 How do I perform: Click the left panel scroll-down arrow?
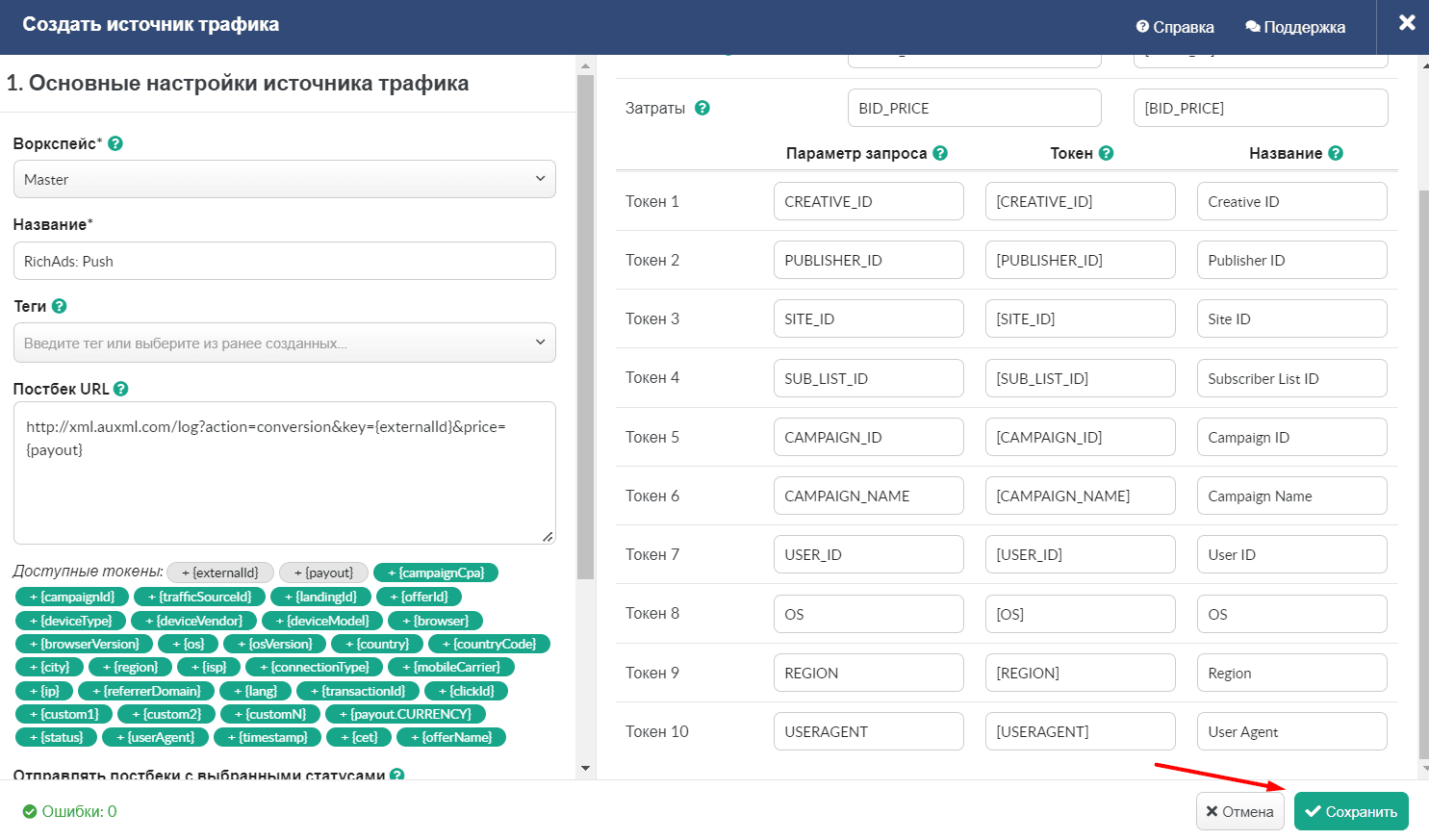(x=585, y=768)
